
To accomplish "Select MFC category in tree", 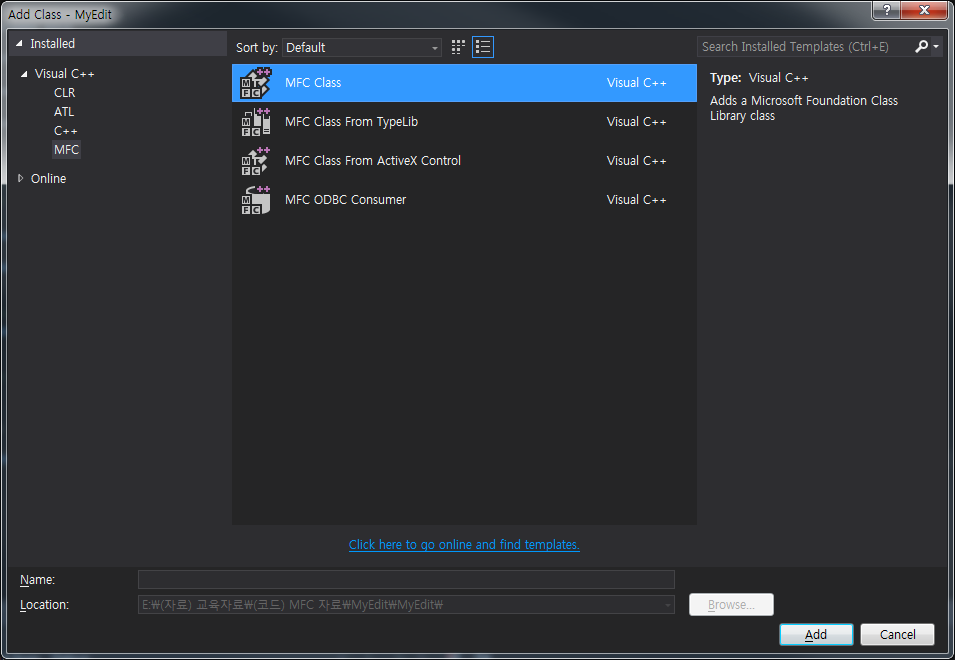I will click(66, 149).
